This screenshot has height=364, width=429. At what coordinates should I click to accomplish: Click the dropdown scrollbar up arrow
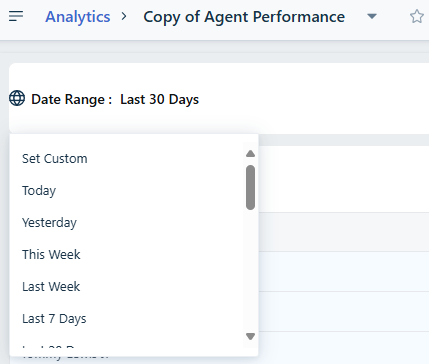[250, 154]
